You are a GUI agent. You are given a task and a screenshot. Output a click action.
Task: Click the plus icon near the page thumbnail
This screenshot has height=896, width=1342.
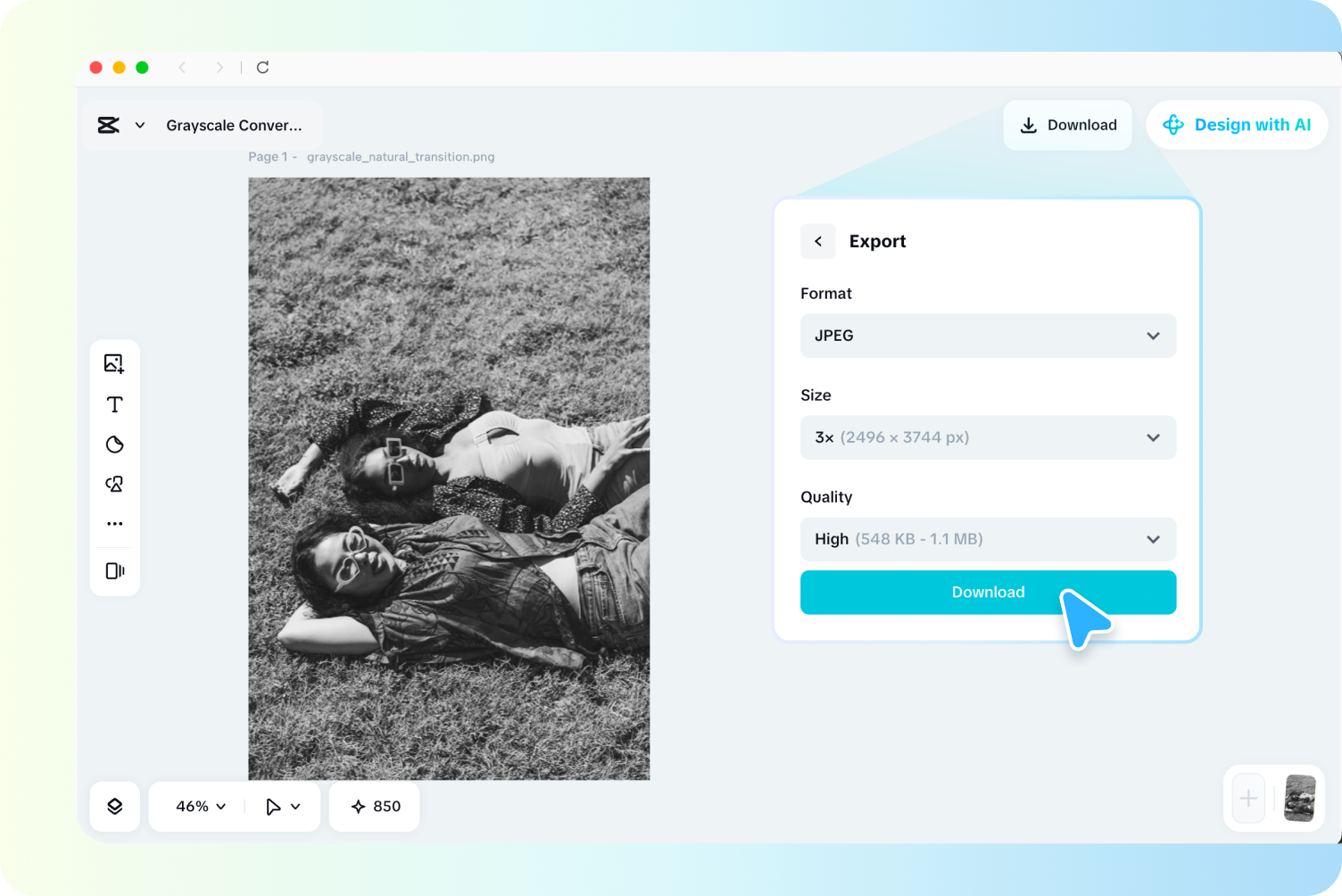click(1247, 799)
